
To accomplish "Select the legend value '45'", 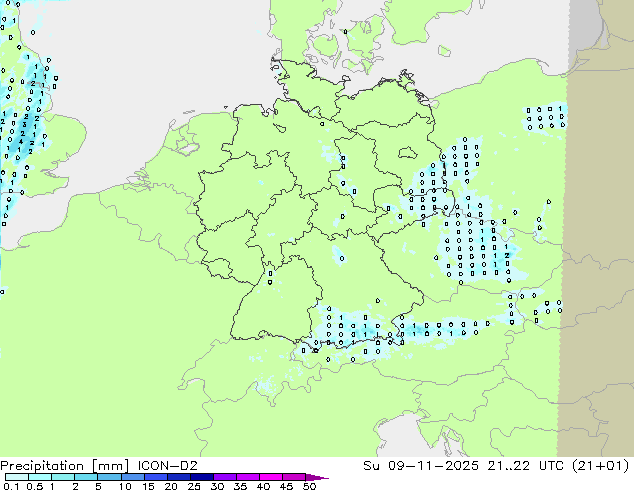I will point(286,486).
